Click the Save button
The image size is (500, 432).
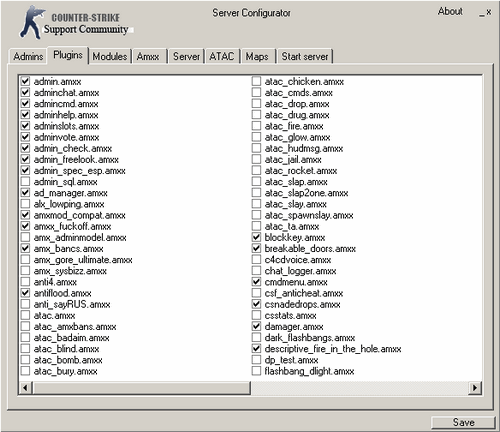463,422
